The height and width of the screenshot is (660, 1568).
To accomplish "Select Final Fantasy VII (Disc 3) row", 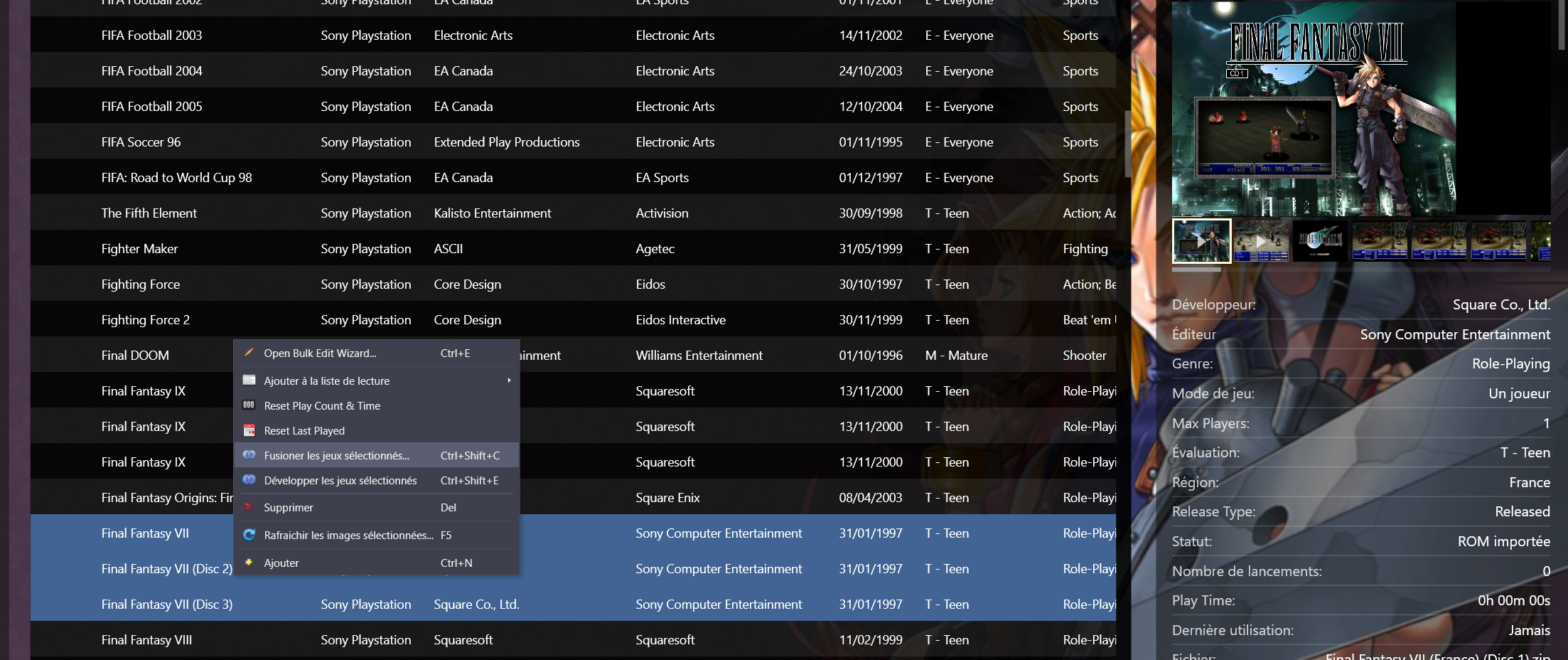I will tap(573, 604).
